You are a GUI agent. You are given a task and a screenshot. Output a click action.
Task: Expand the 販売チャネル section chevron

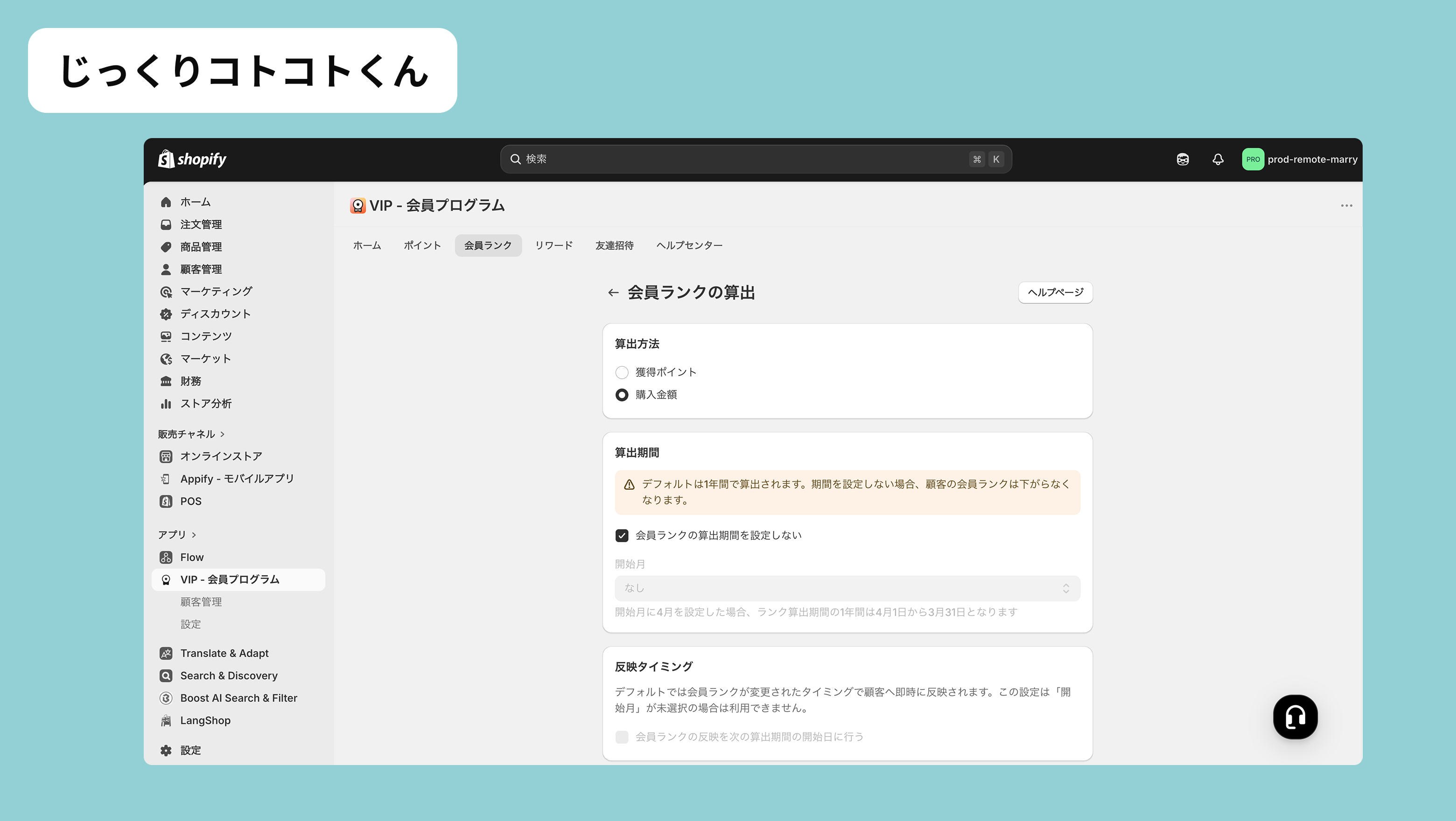(x=222, y=434)
